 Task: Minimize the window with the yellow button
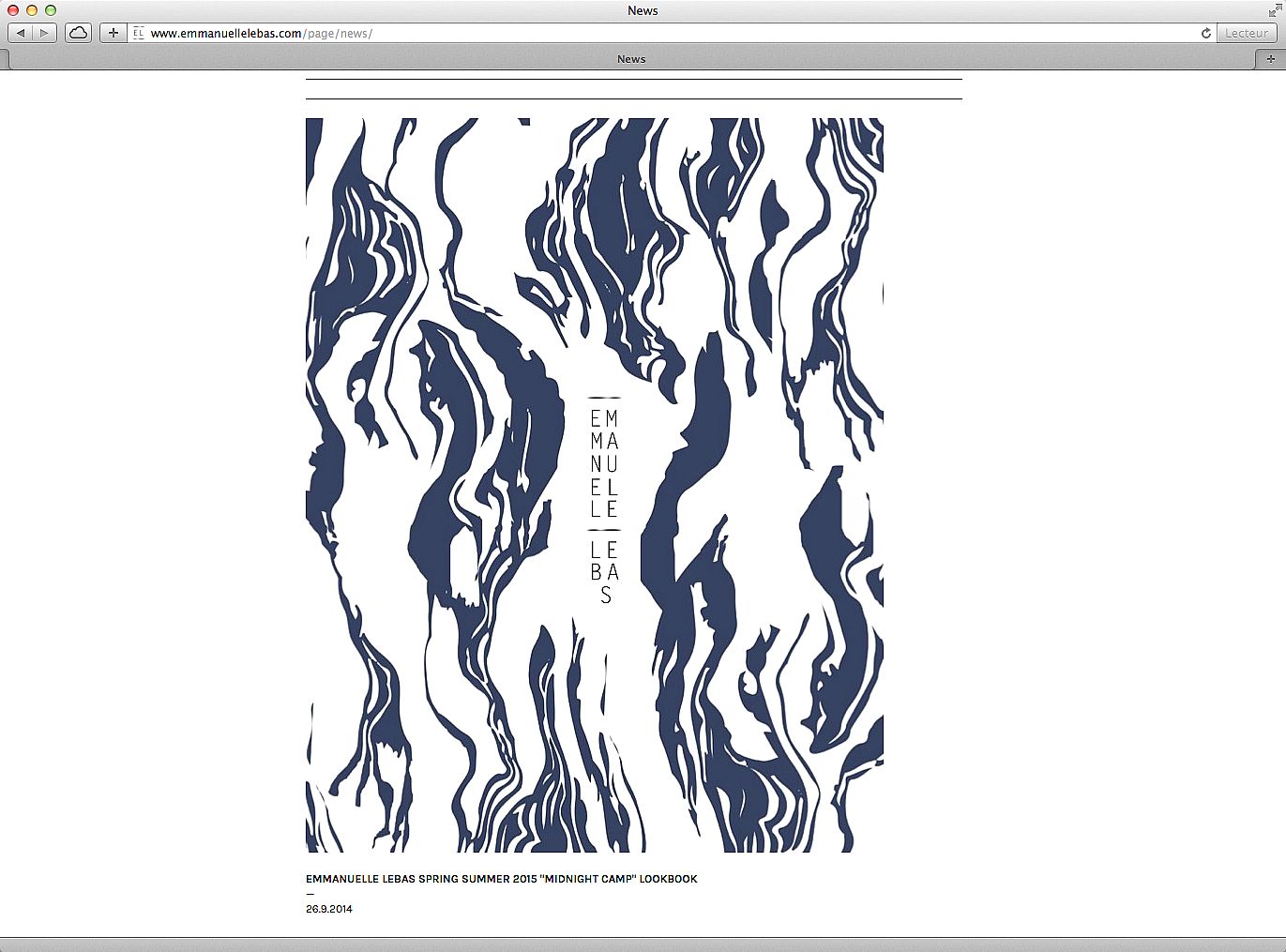point(32,10)
